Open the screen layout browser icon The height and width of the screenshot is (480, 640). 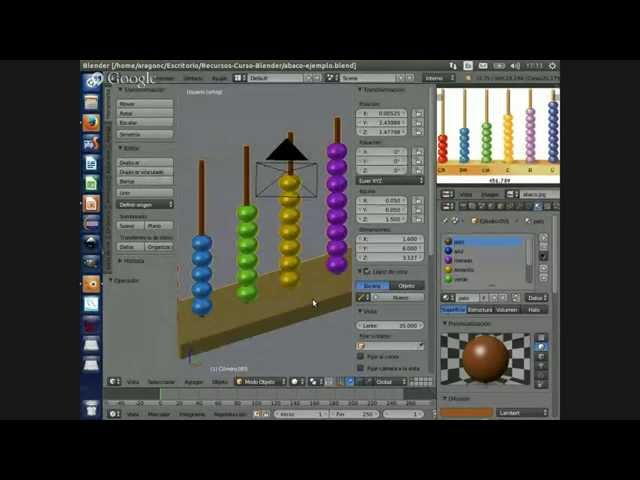click(240, 78)
